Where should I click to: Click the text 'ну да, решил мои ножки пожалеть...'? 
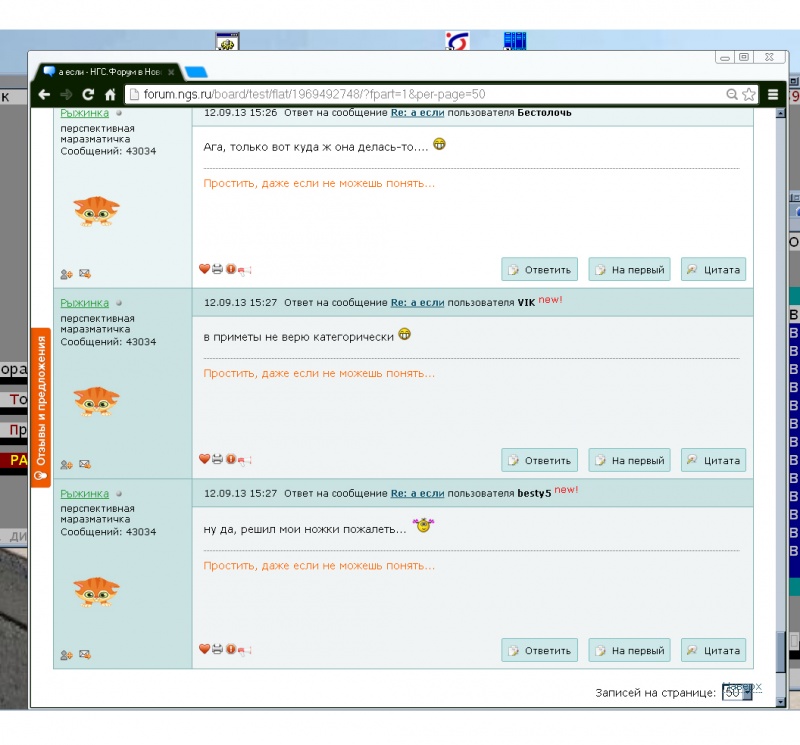(305, 529)
